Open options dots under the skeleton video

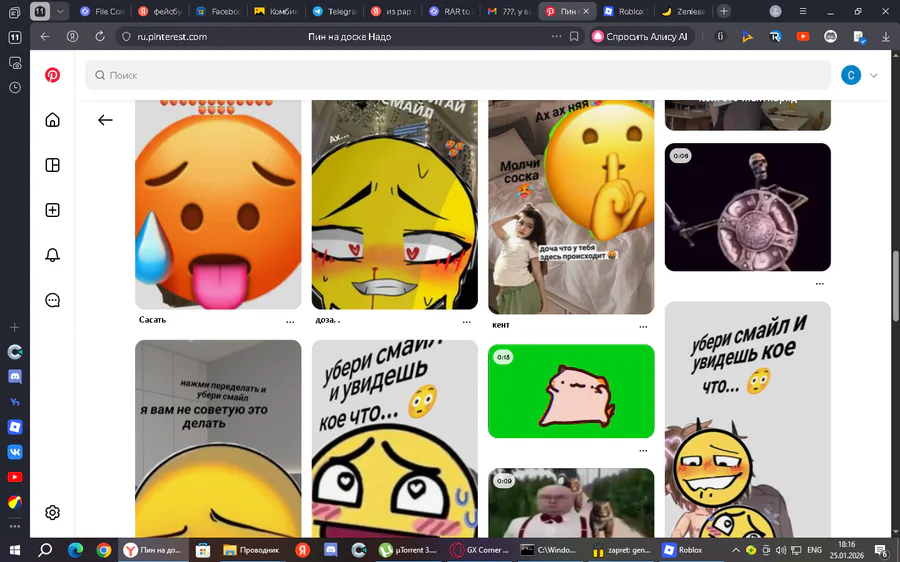(820, 284)
